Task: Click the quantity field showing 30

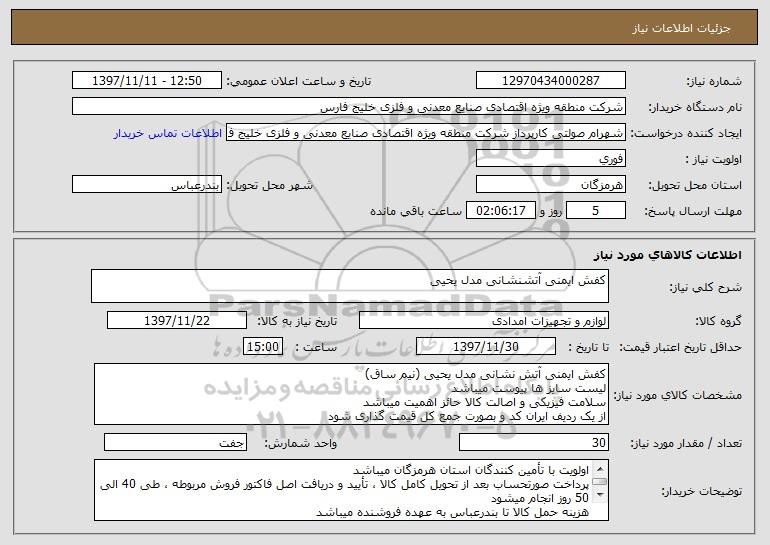Action: (534, 442)
